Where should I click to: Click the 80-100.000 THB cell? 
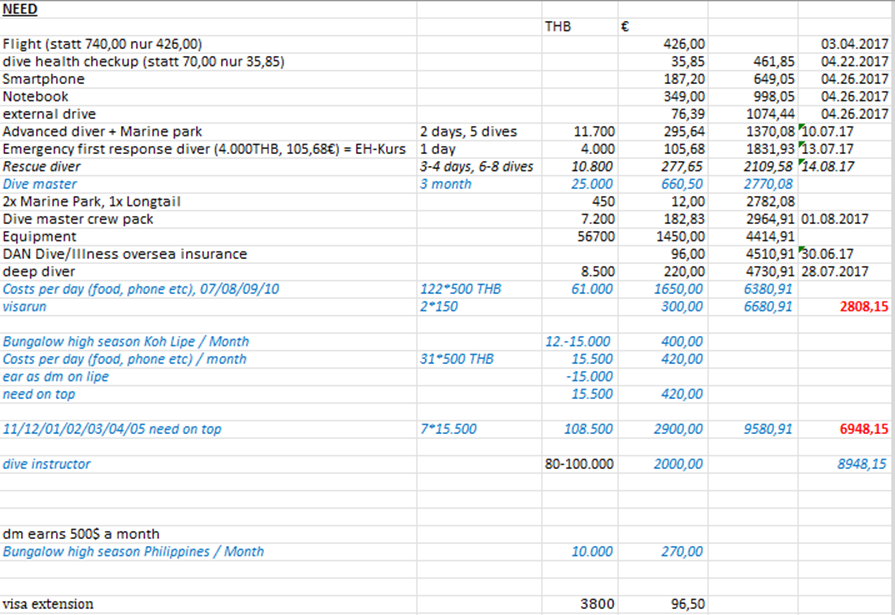click(x=578, y=464)
